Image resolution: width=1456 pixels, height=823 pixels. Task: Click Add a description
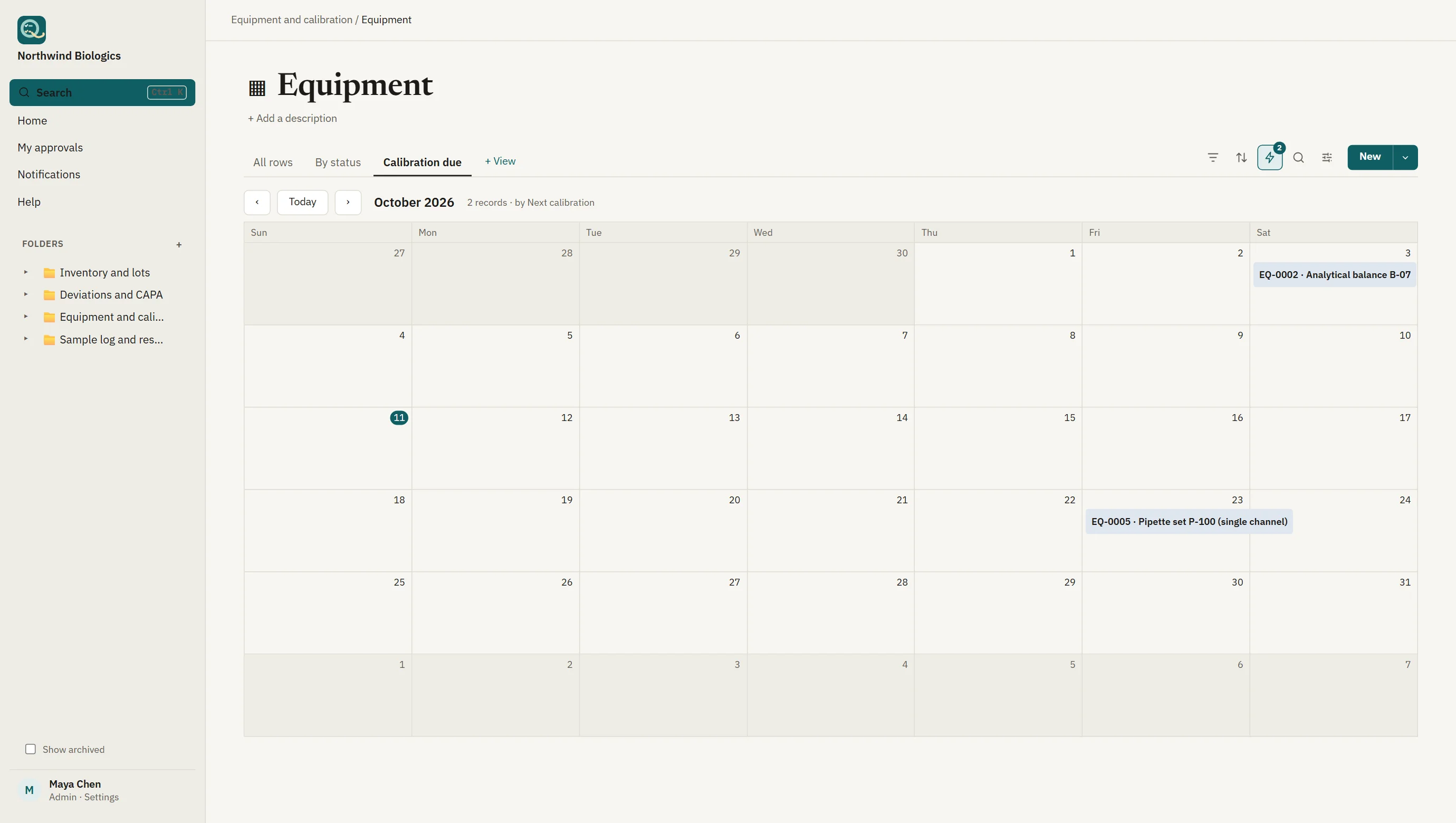(x=292, y=118)
